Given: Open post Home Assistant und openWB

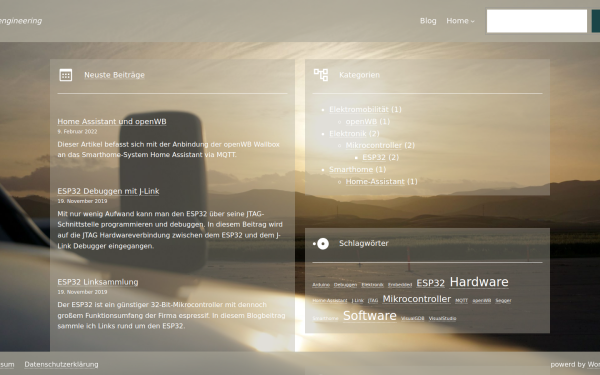Looking at the screenshot, I should point(112,122).
